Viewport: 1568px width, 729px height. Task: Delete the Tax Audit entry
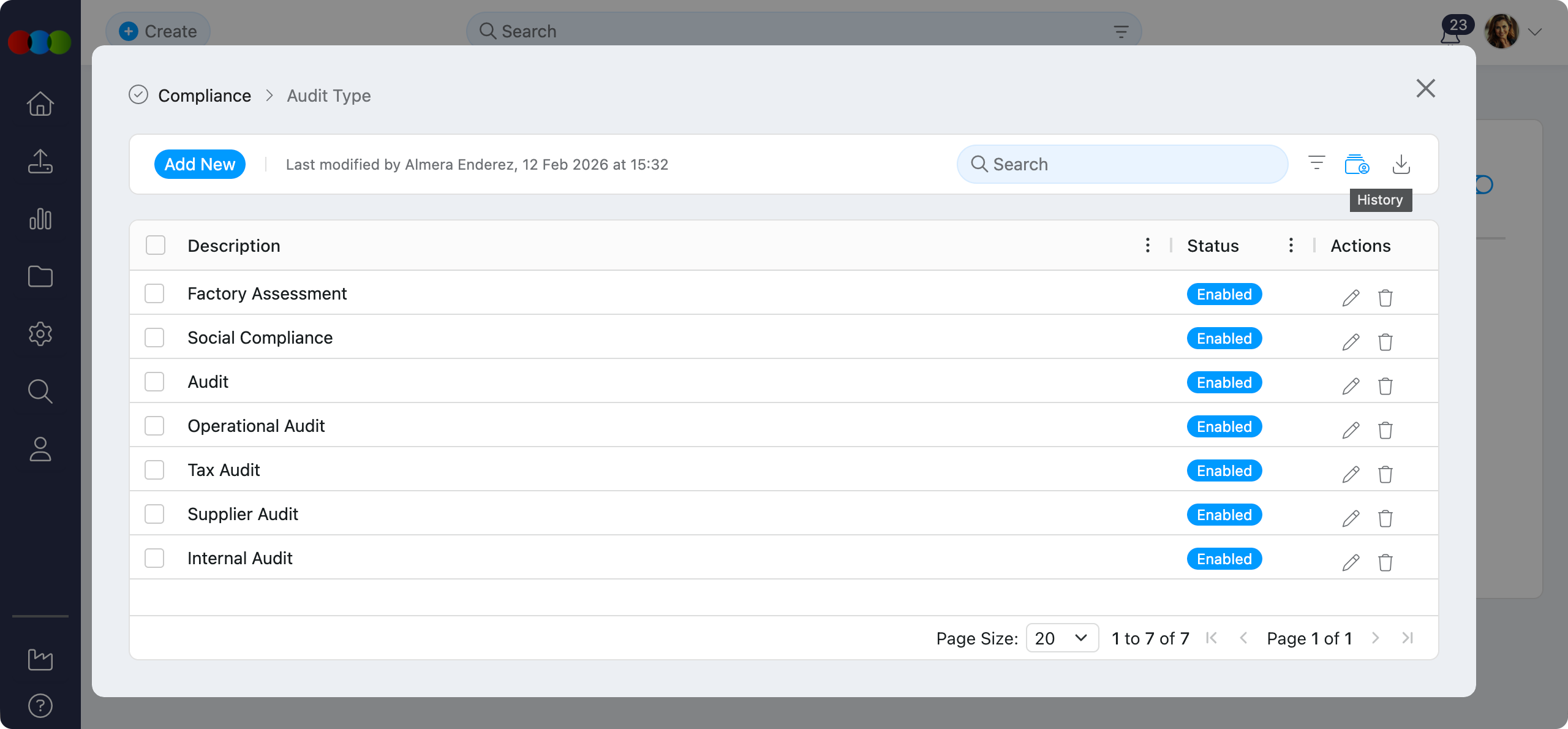[x=1385, y=474]
